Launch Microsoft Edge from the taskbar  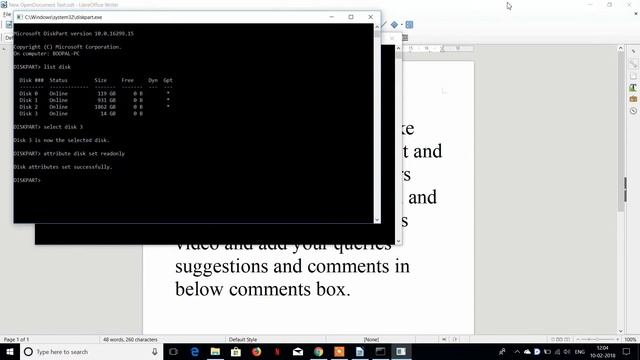[195, 351]
